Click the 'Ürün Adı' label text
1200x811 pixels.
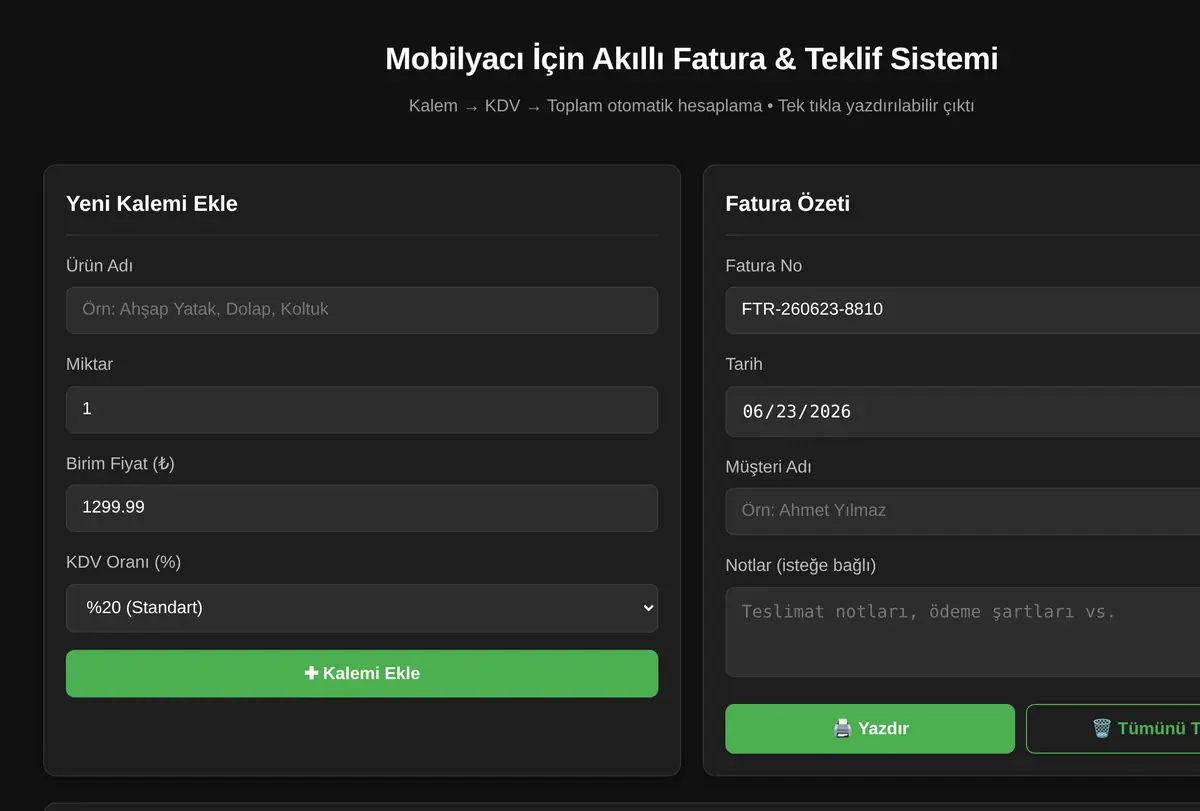99,266
